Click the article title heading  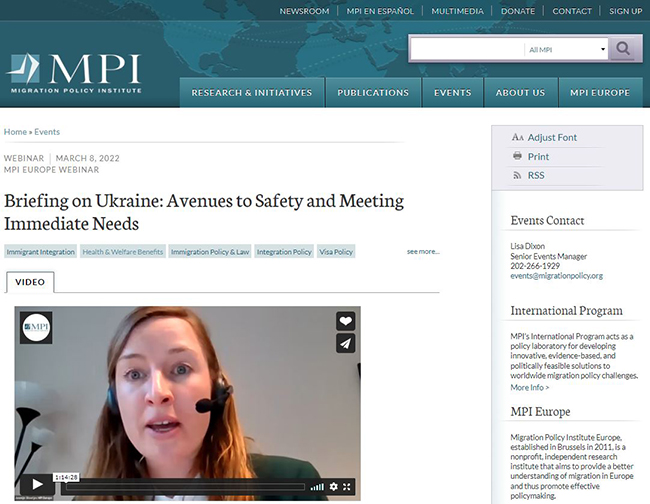[204, 212]
